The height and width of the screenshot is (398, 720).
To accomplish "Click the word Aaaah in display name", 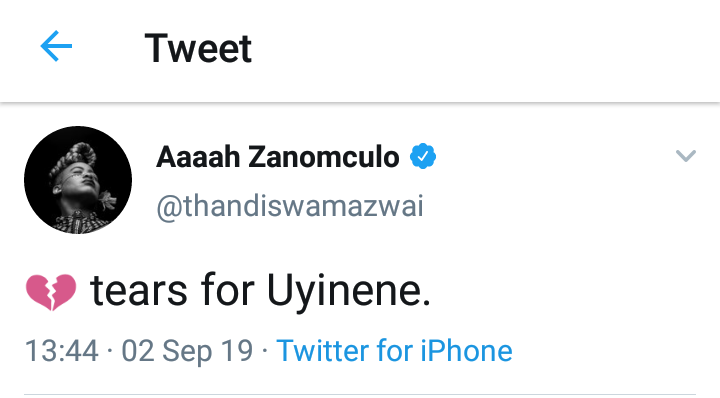I will [198, 157].
